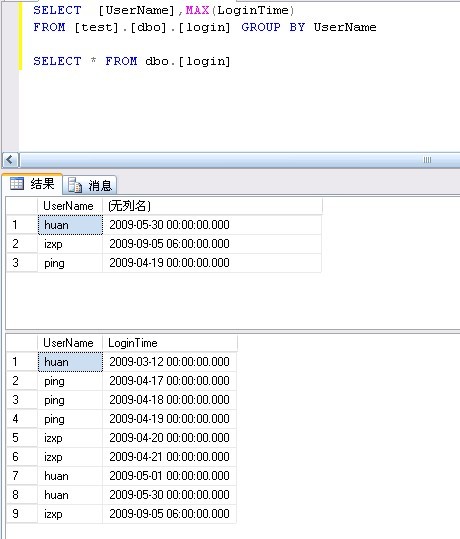
Task: Click GROUP keyword in the query editor
Action: point(261,27)
